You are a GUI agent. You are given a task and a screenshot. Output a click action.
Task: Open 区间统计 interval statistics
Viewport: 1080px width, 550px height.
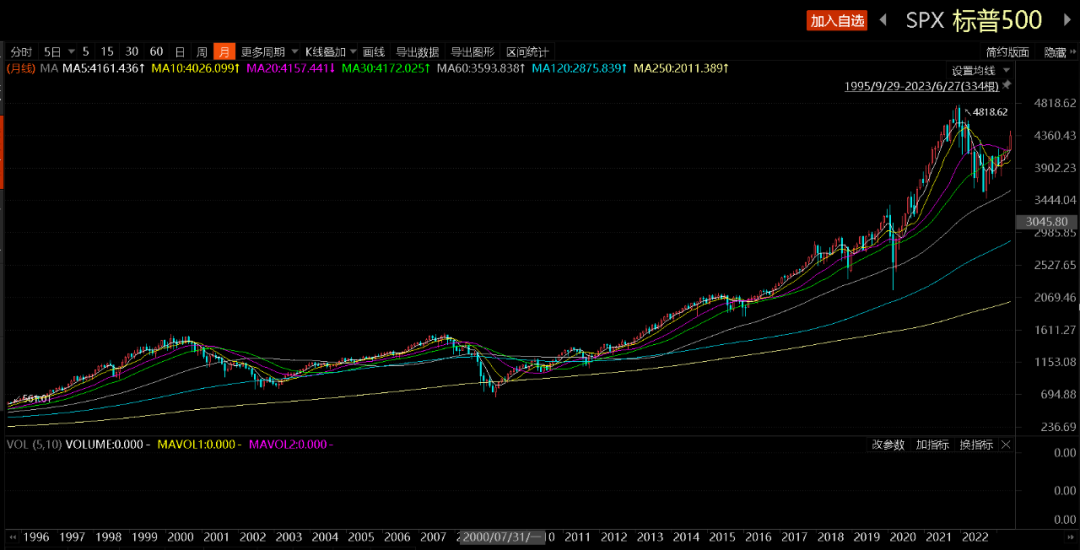coord(528,52)
